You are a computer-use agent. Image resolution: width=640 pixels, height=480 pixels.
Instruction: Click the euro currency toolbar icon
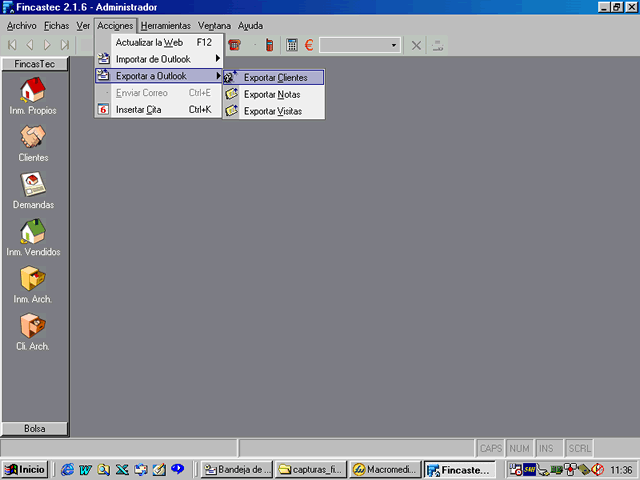click(309, 45)
